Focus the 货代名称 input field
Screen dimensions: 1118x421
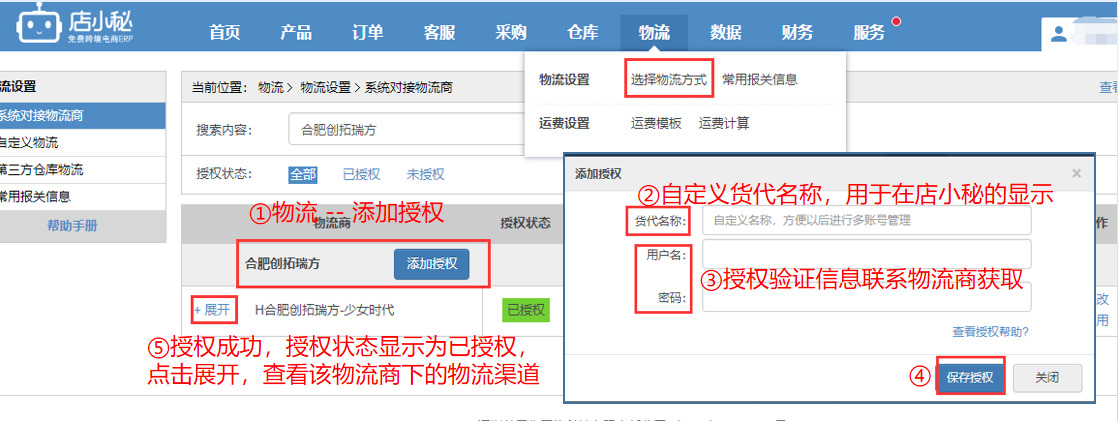[x=867, y=220]
